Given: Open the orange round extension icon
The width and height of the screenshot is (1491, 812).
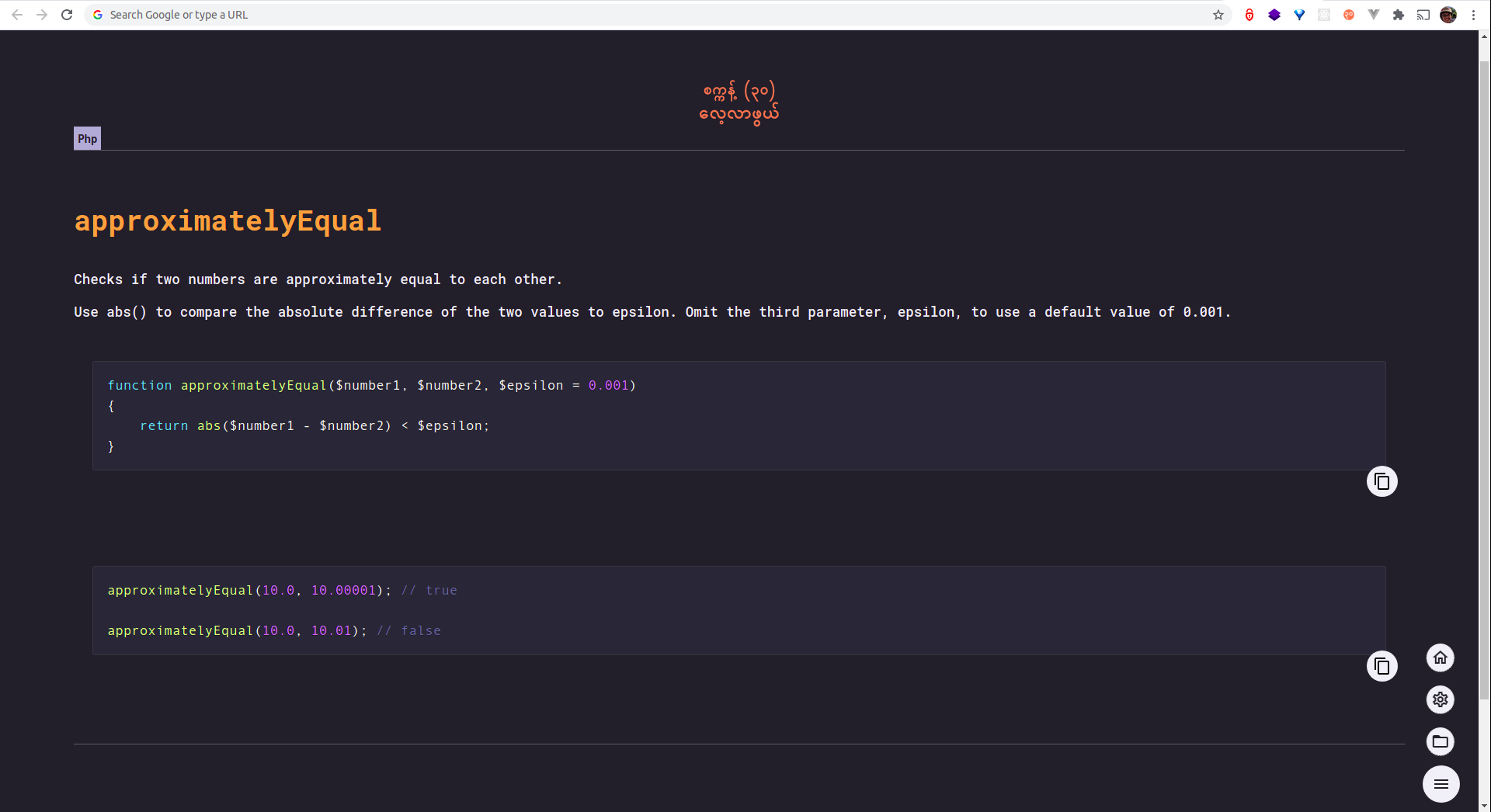Looking at the screenshot, I should (x=1349, y=15).
